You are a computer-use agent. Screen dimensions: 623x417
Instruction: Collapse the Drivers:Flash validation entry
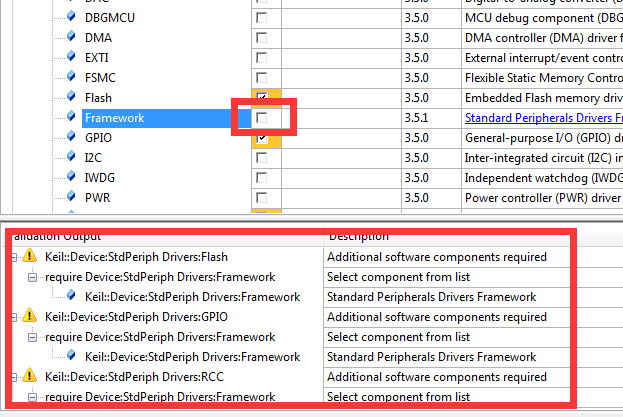click(x=14, y=258)
